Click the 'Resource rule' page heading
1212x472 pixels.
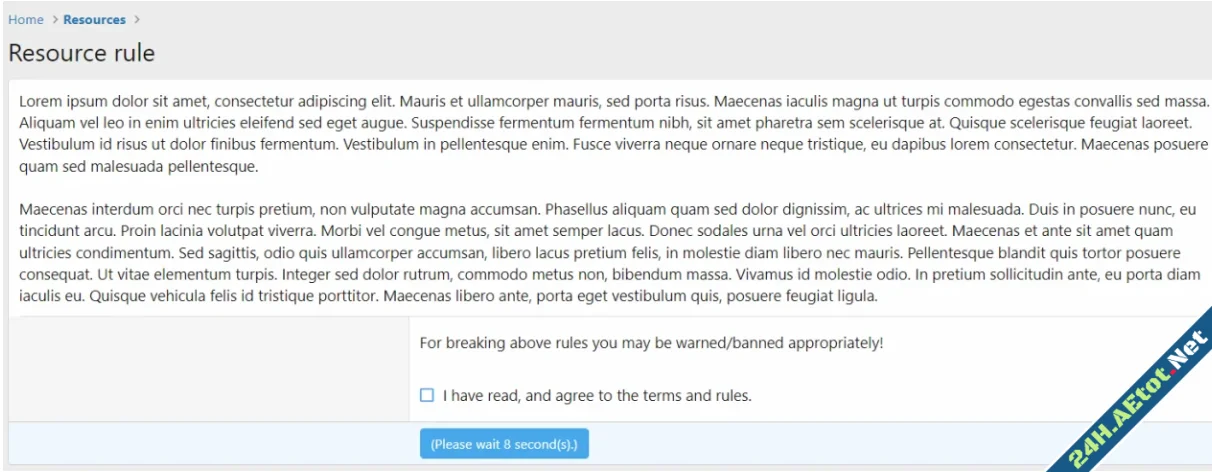(x=82, y=53)
